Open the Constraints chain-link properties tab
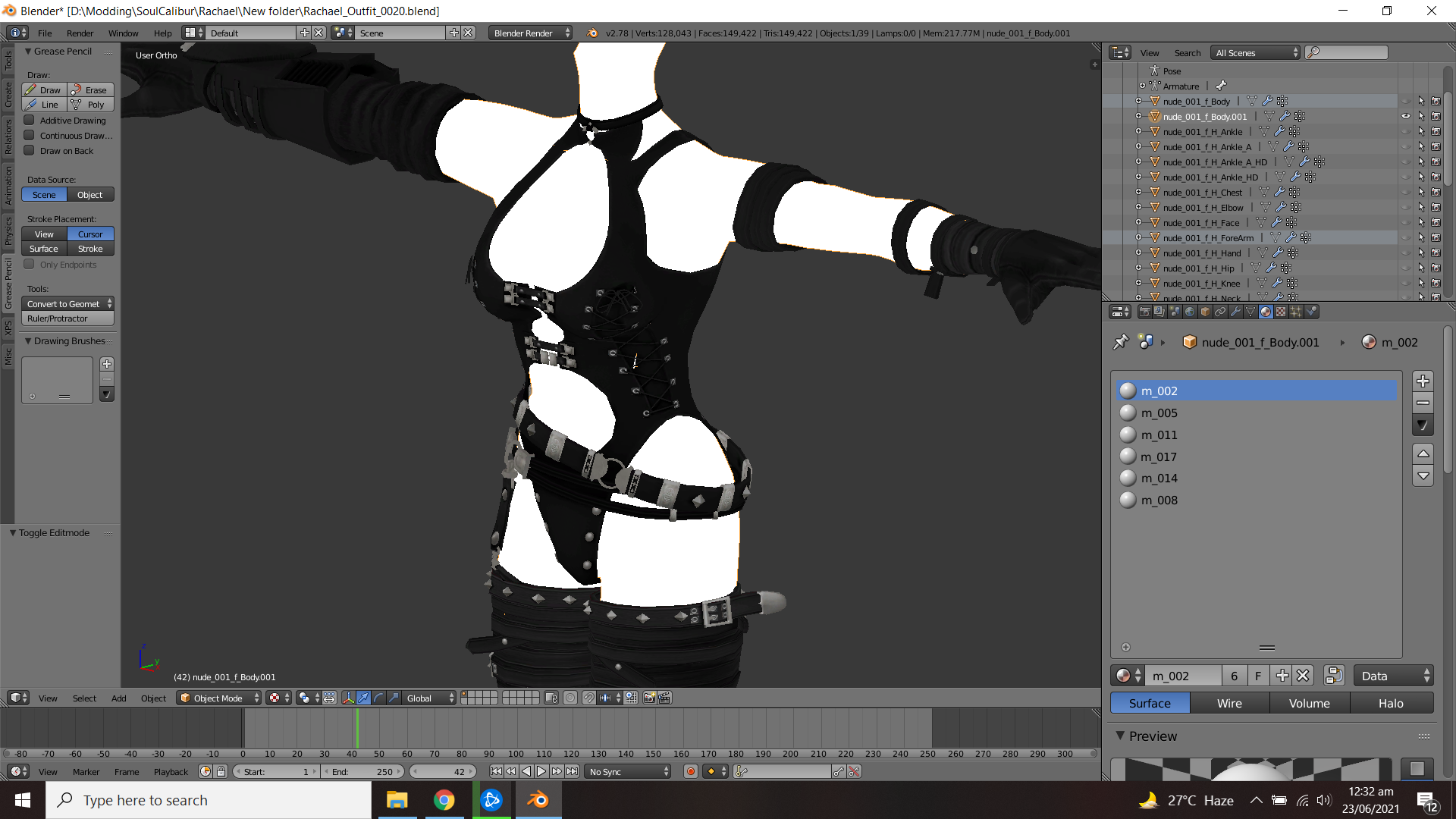 point(1220,312)
